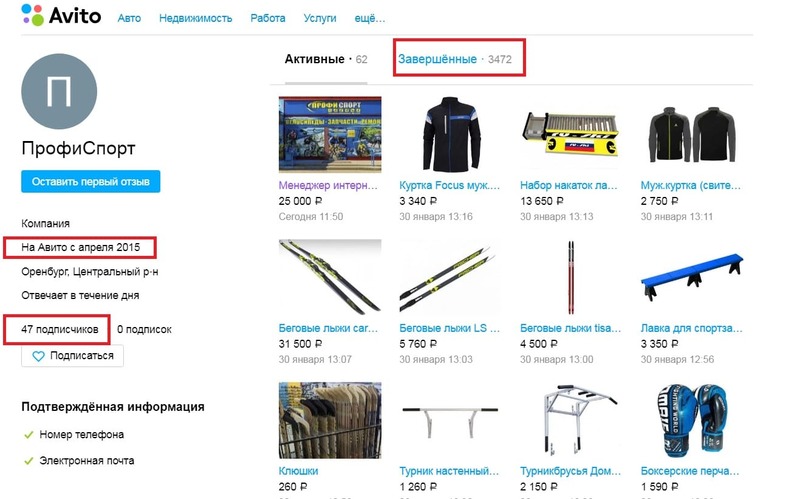Switch to the Завершённые tab
The image size is (800, 499).
pos(455,59)
